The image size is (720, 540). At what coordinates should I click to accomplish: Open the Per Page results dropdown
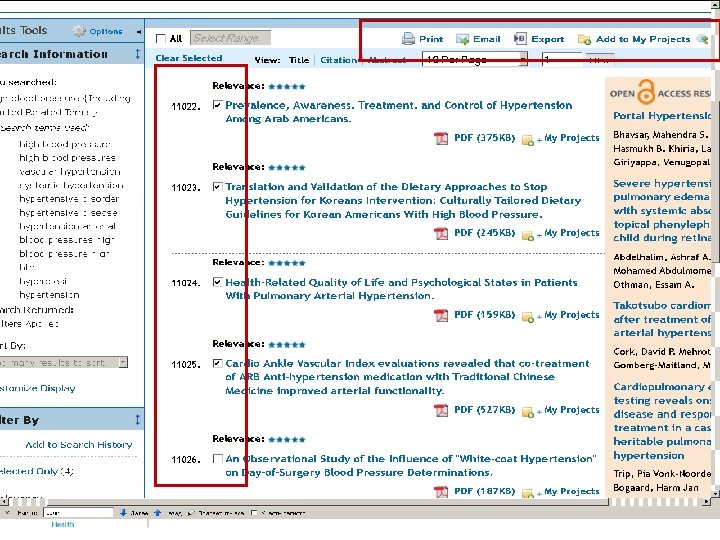[x=475, y=59]
